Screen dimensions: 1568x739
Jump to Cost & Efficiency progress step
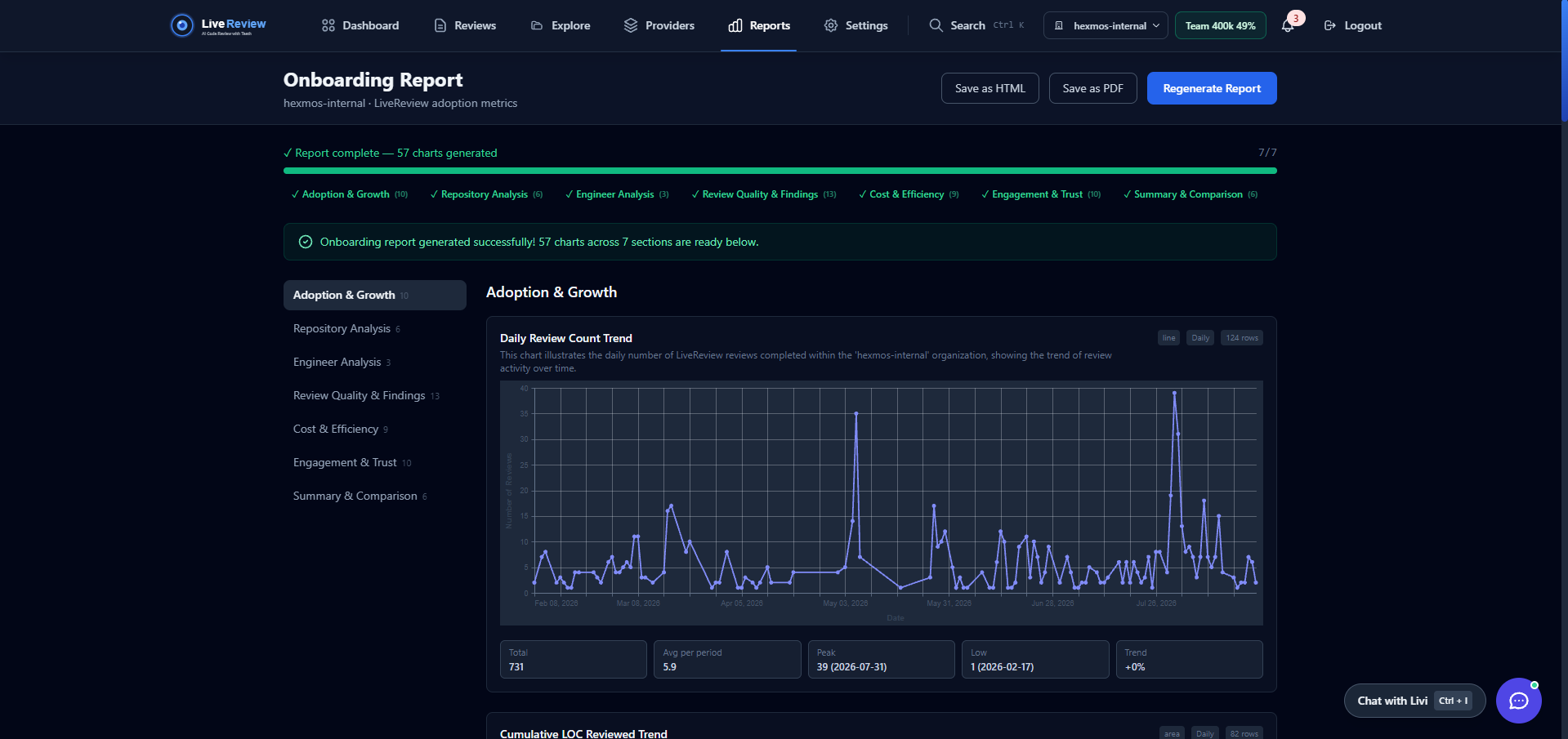(x=909, y=194)
